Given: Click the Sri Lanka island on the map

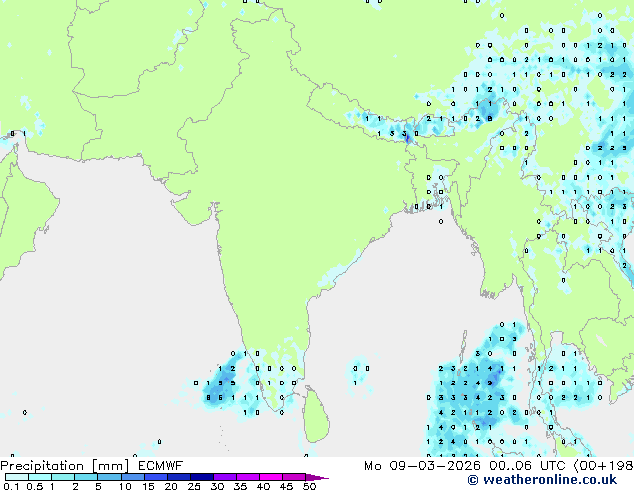Looking at the screenshot, I should (317, 416).
